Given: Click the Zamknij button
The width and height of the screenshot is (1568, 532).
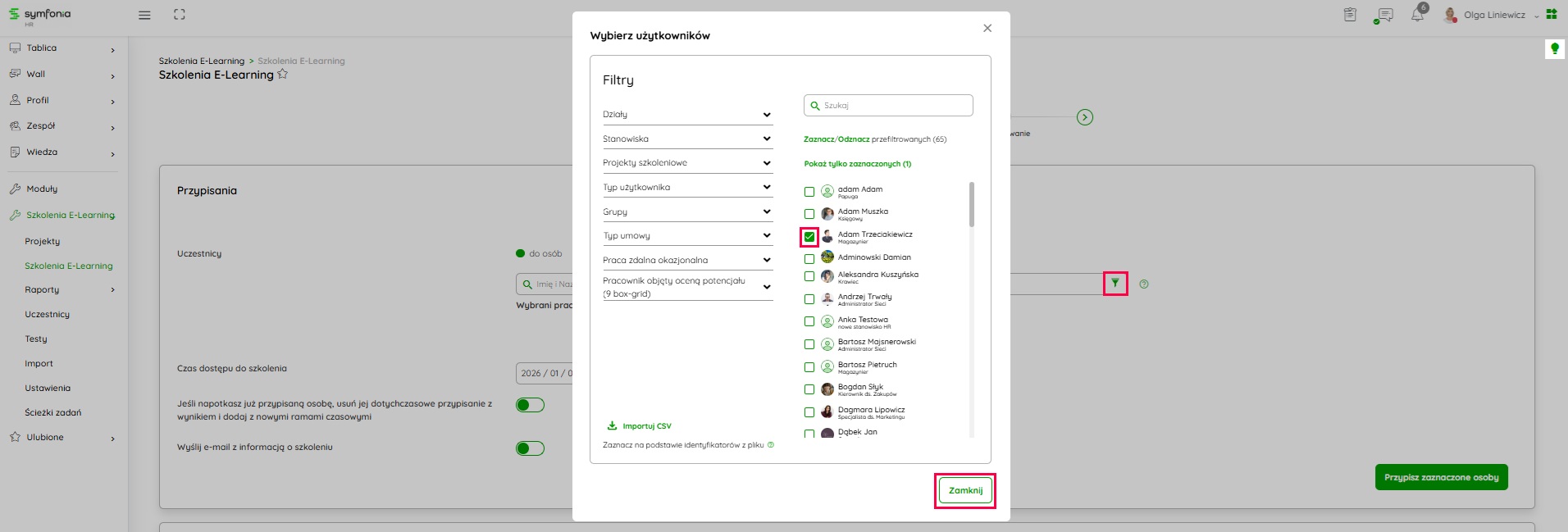Looking at the screenshot, I should pyautogui.click(x=965, y=491).
